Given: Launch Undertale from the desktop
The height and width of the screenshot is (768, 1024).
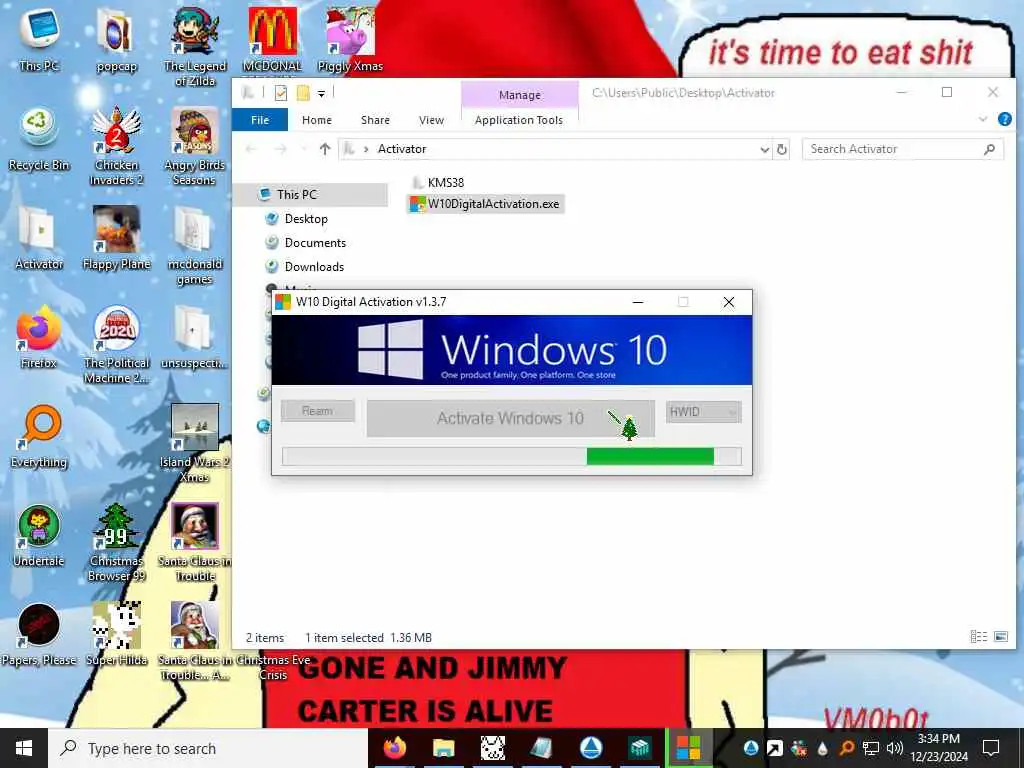Looking at the screenshot, I should coord(39,536).
